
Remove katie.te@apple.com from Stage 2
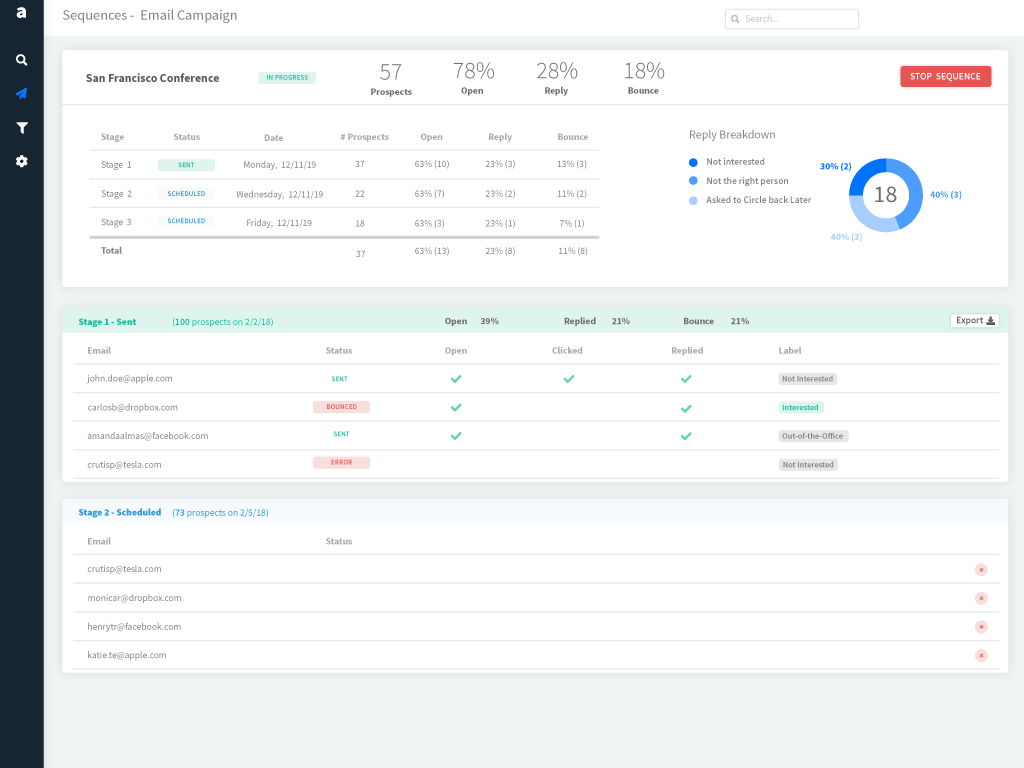point(981,656)
